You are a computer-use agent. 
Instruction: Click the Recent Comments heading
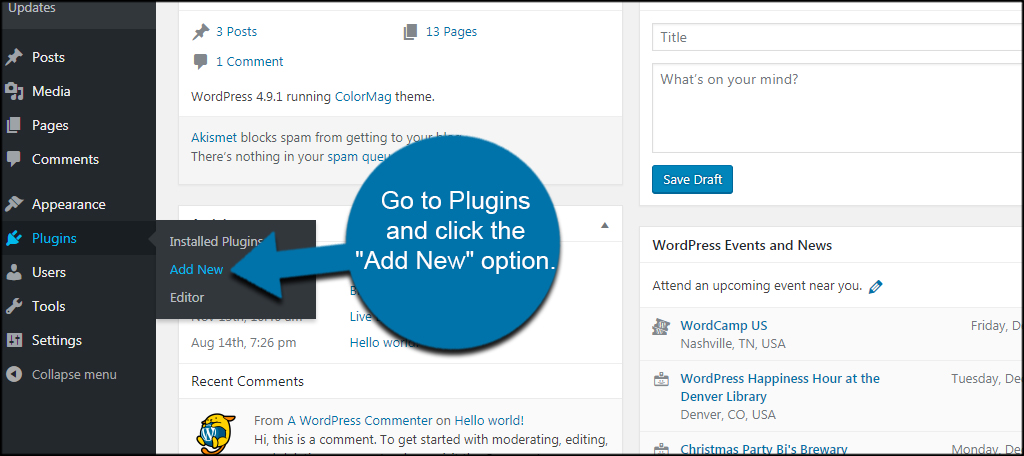click(x=248, y=381)
